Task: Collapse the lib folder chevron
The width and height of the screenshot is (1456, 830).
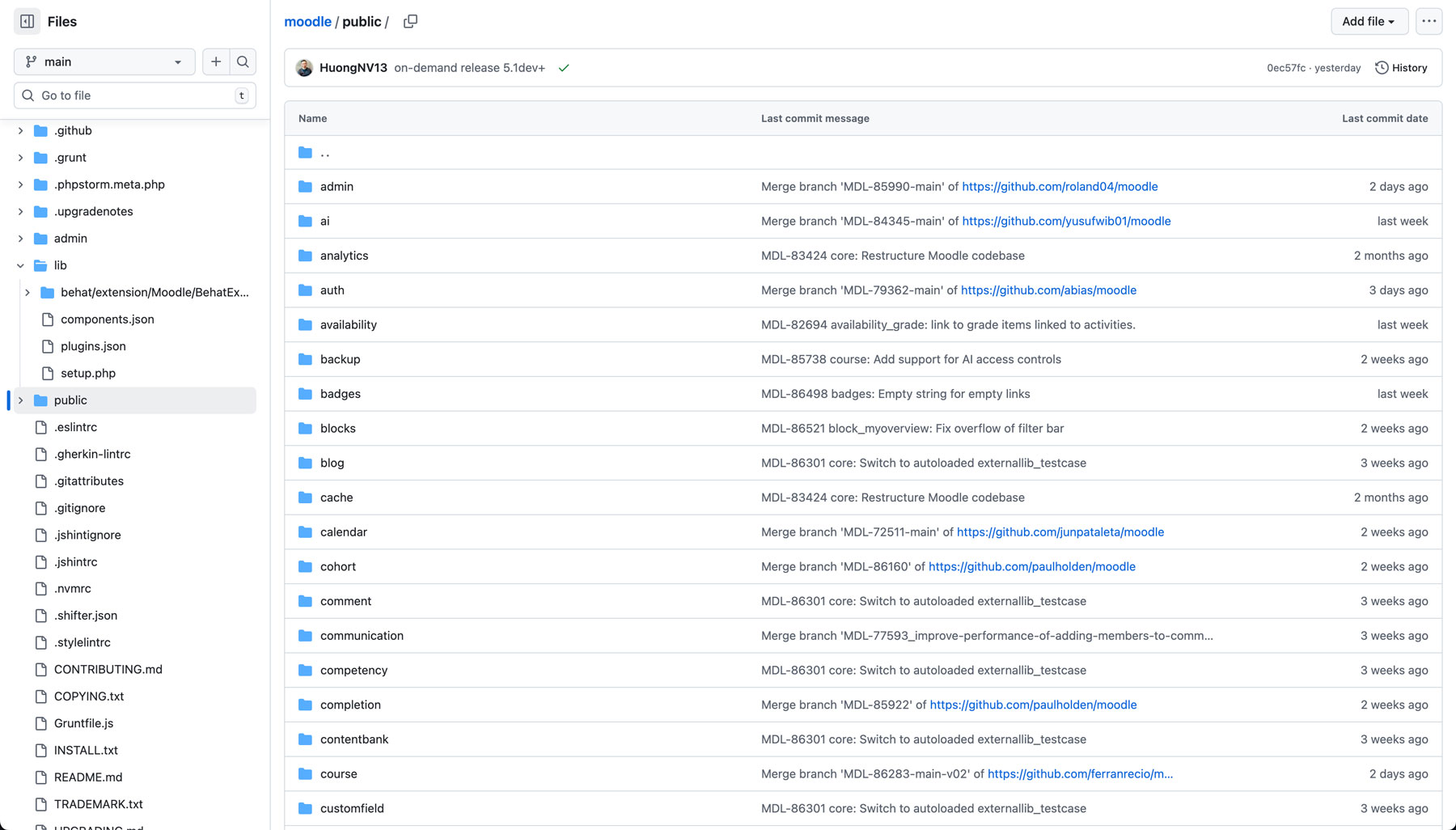Action: click(21, 265)
